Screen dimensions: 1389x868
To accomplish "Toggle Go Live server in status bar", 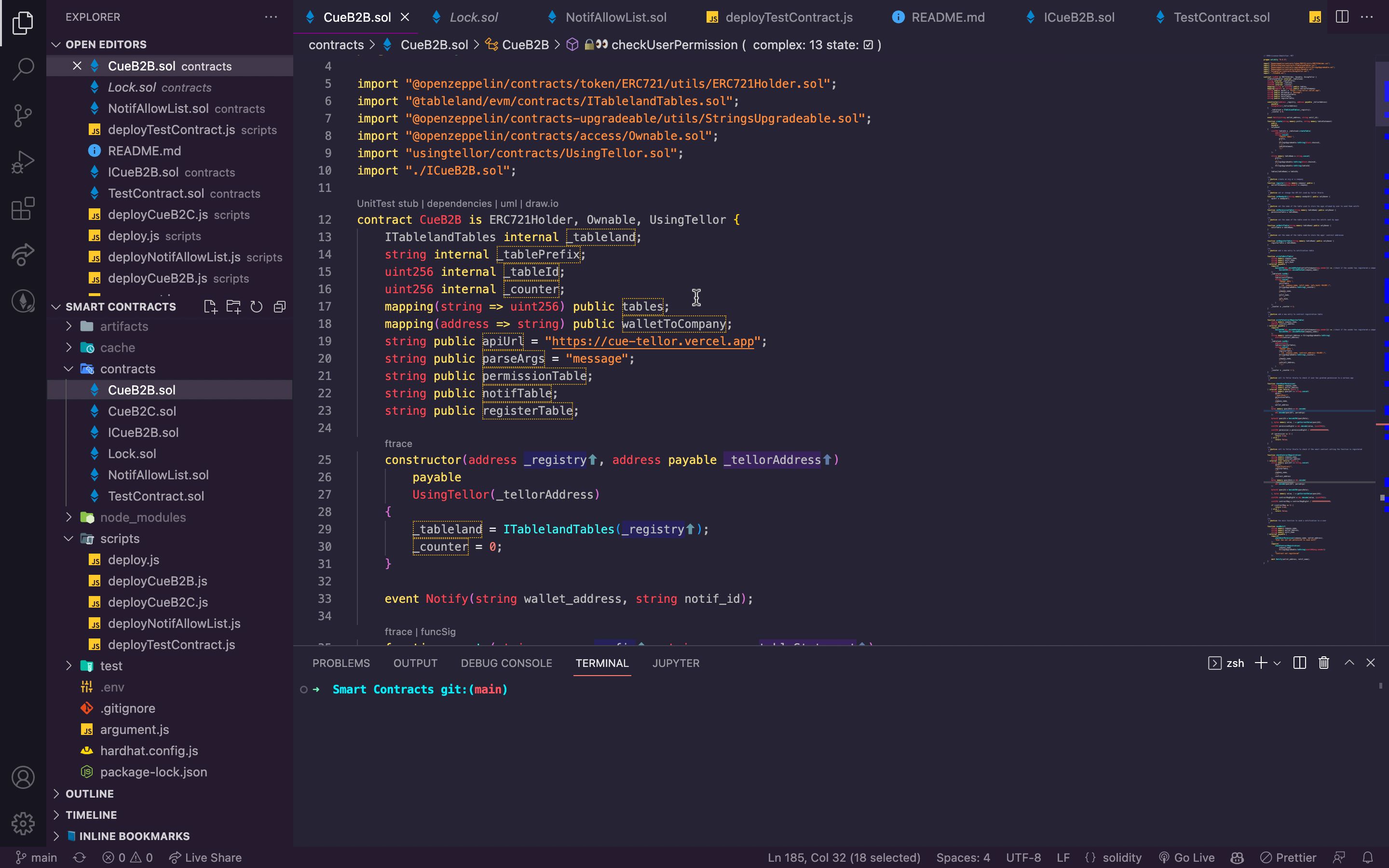I will [1186, 857].
